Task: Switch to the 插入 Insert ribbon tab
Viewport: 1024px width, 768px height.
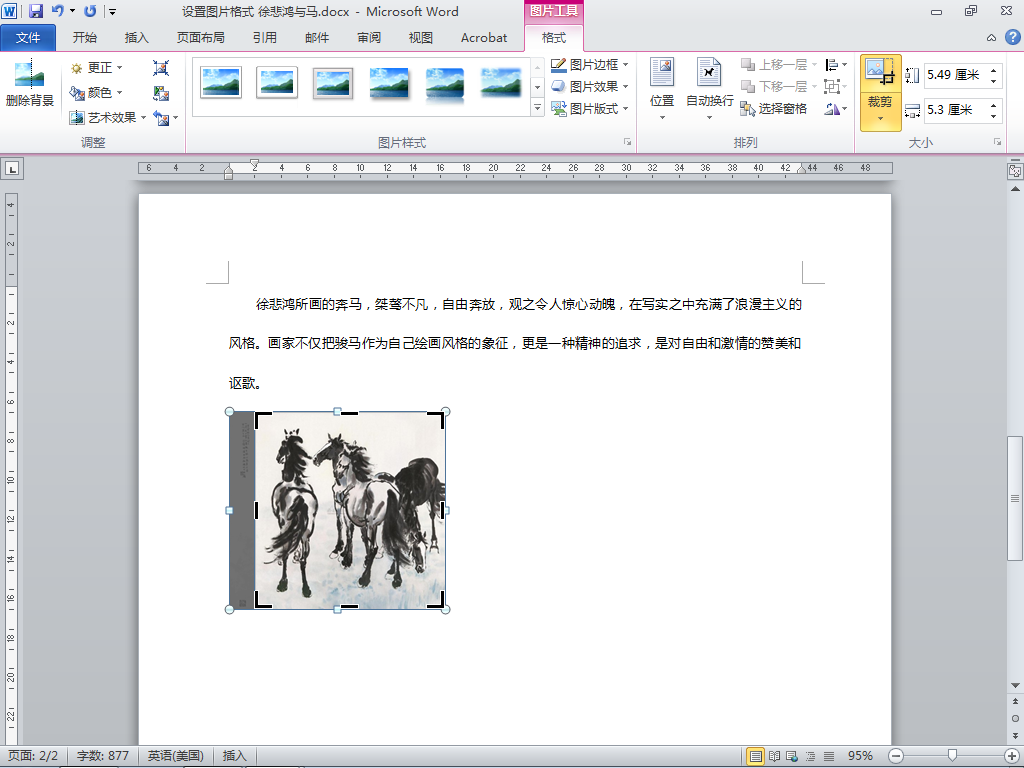Action: 136,38
